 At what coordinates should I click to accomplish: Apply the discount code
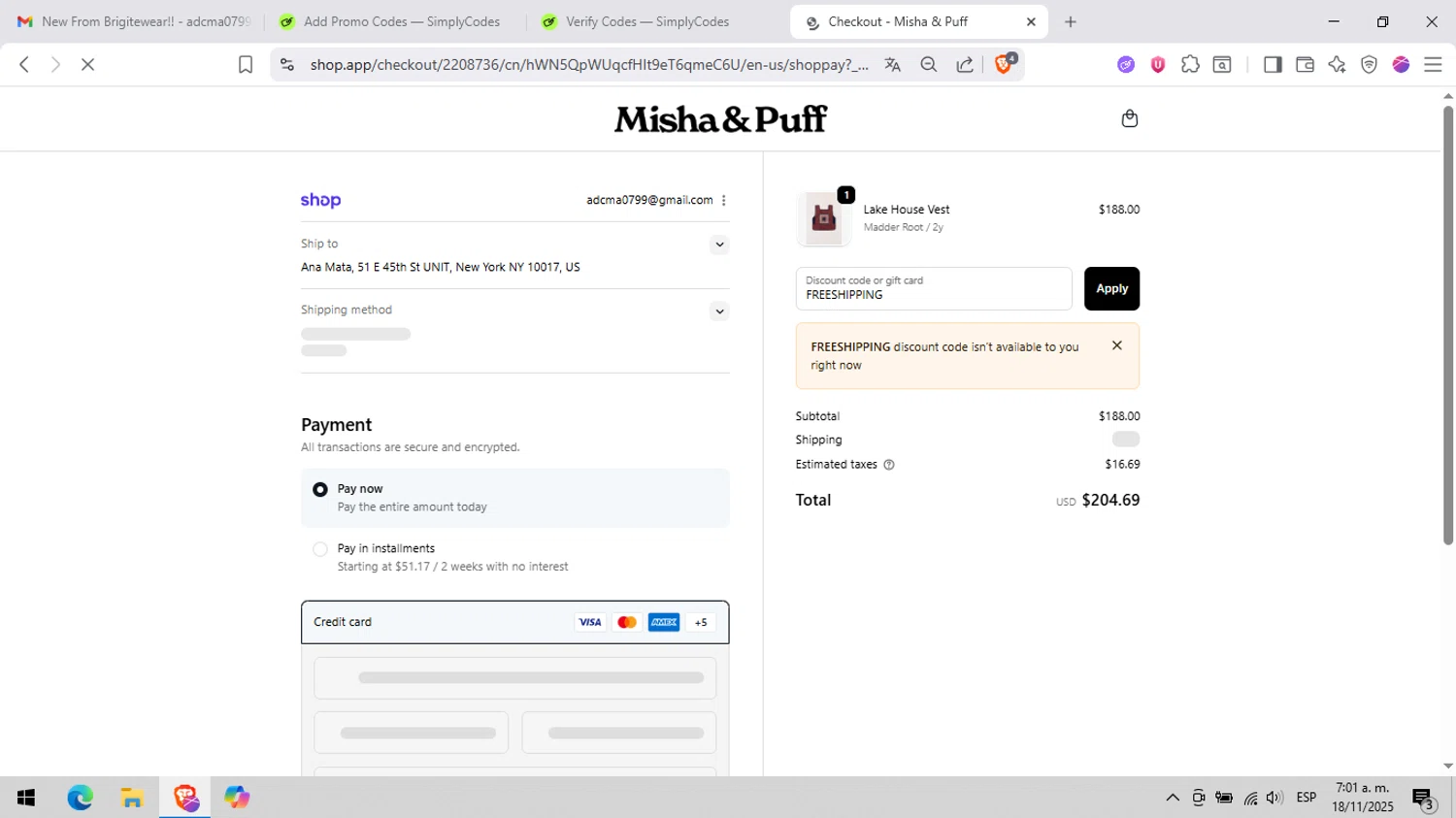click(x=1111, y=288)
